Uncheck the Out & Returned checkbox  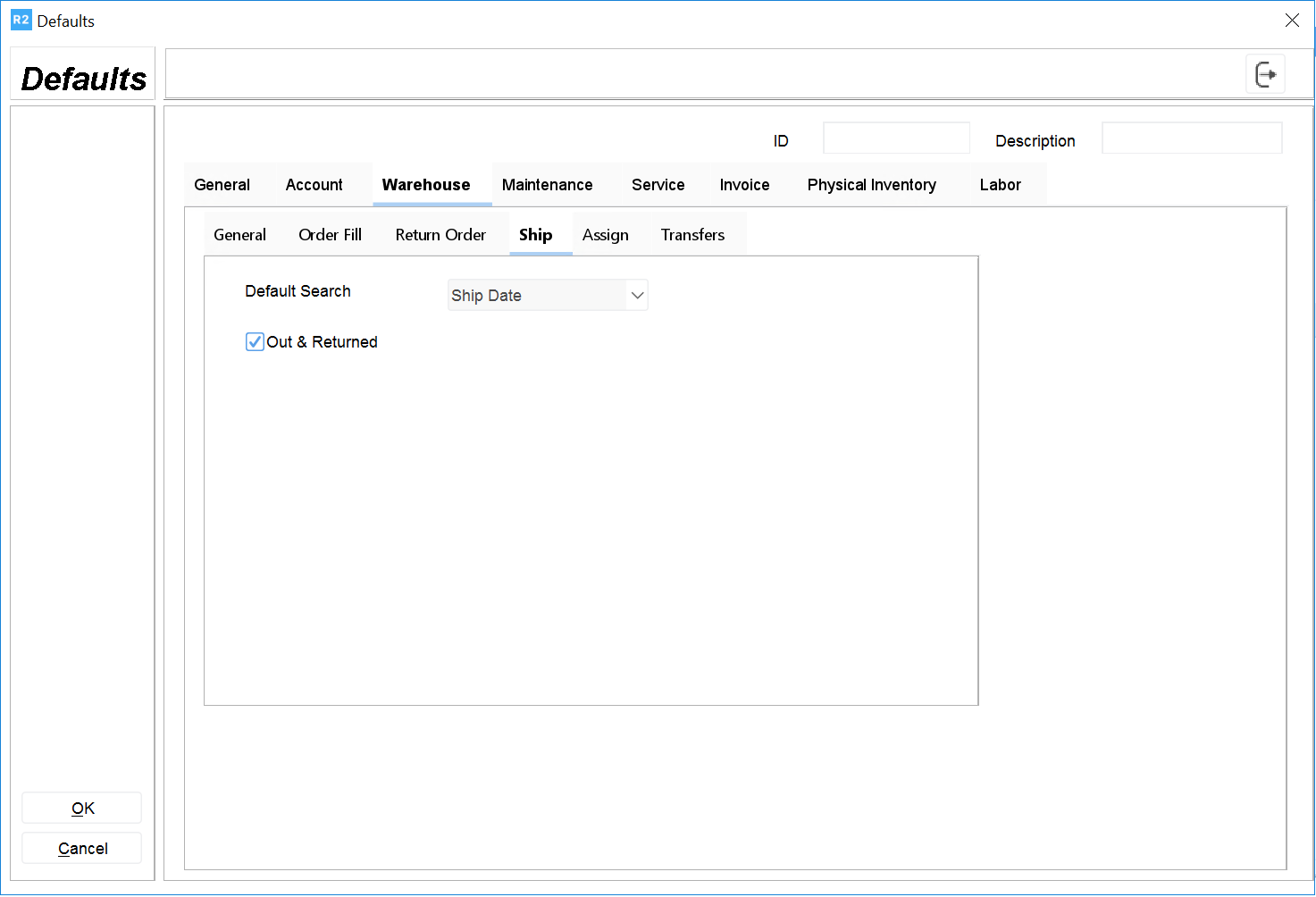click(x=256, y=342)
